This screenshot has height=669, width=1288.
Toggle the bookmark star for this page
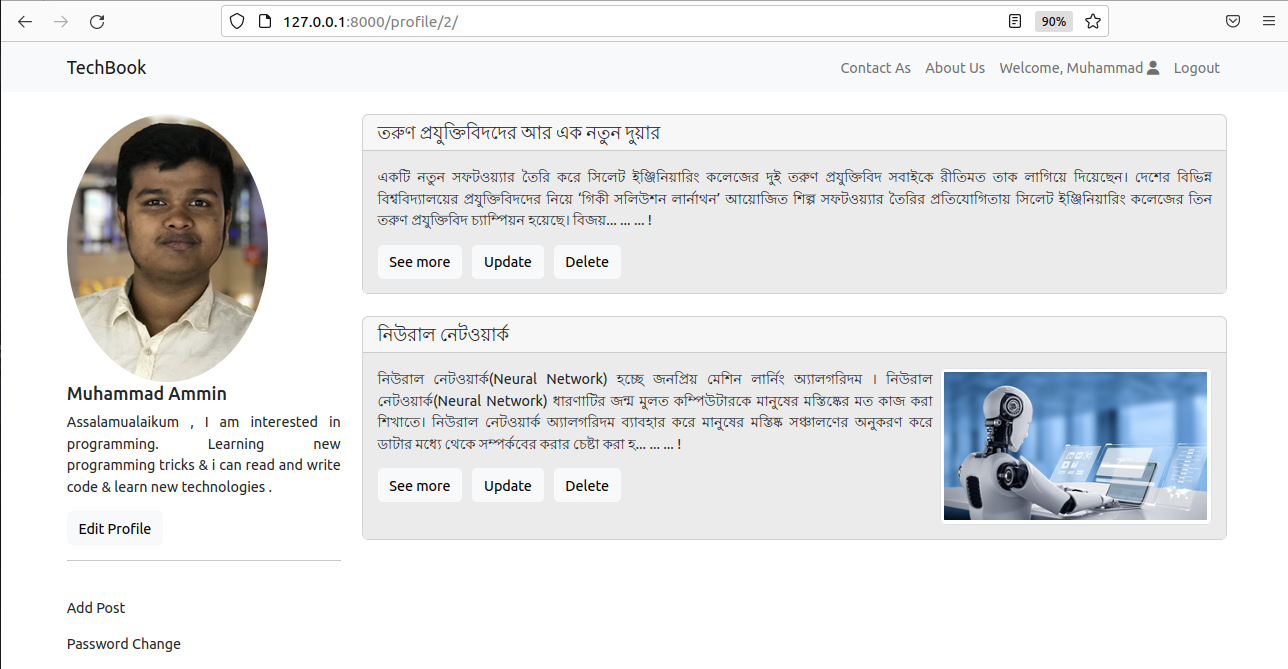pyautogui.click(x=1092, y=21)
